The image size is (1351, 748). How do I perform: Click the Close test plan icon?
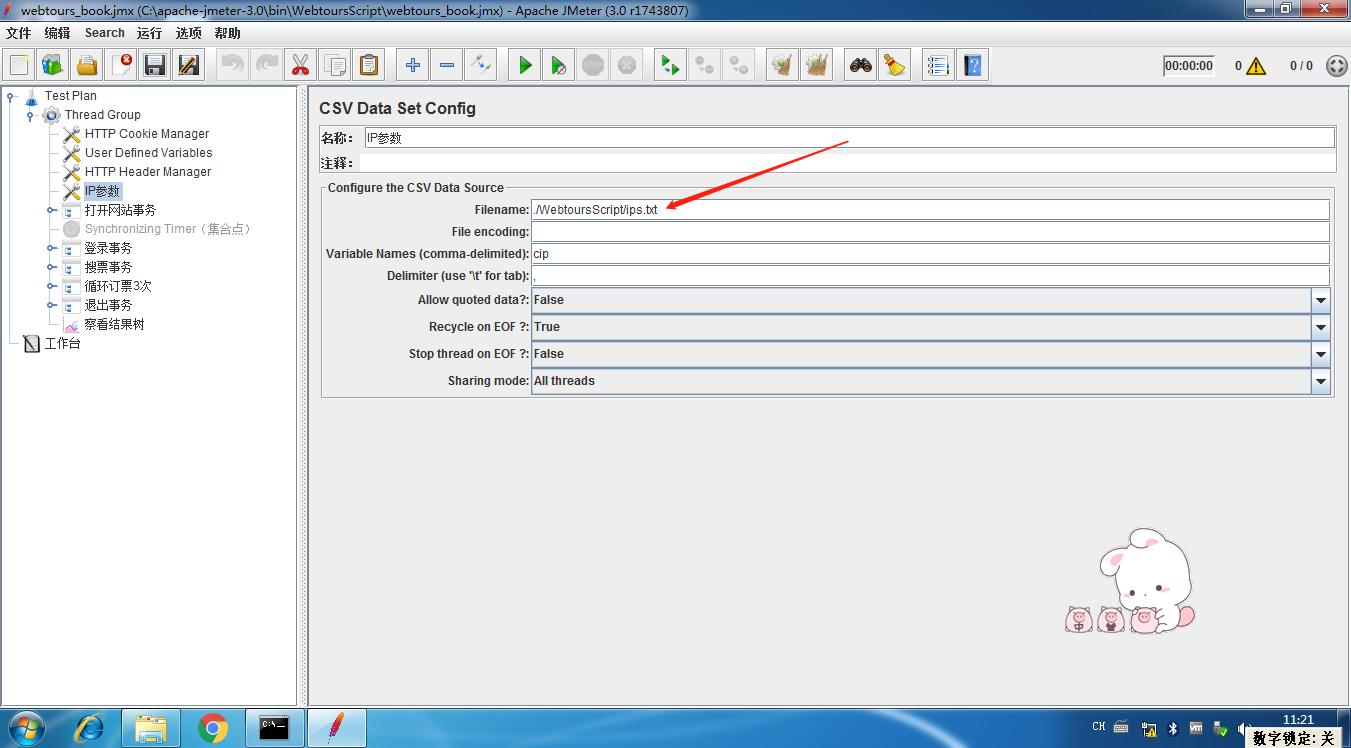tap(121, 66)
